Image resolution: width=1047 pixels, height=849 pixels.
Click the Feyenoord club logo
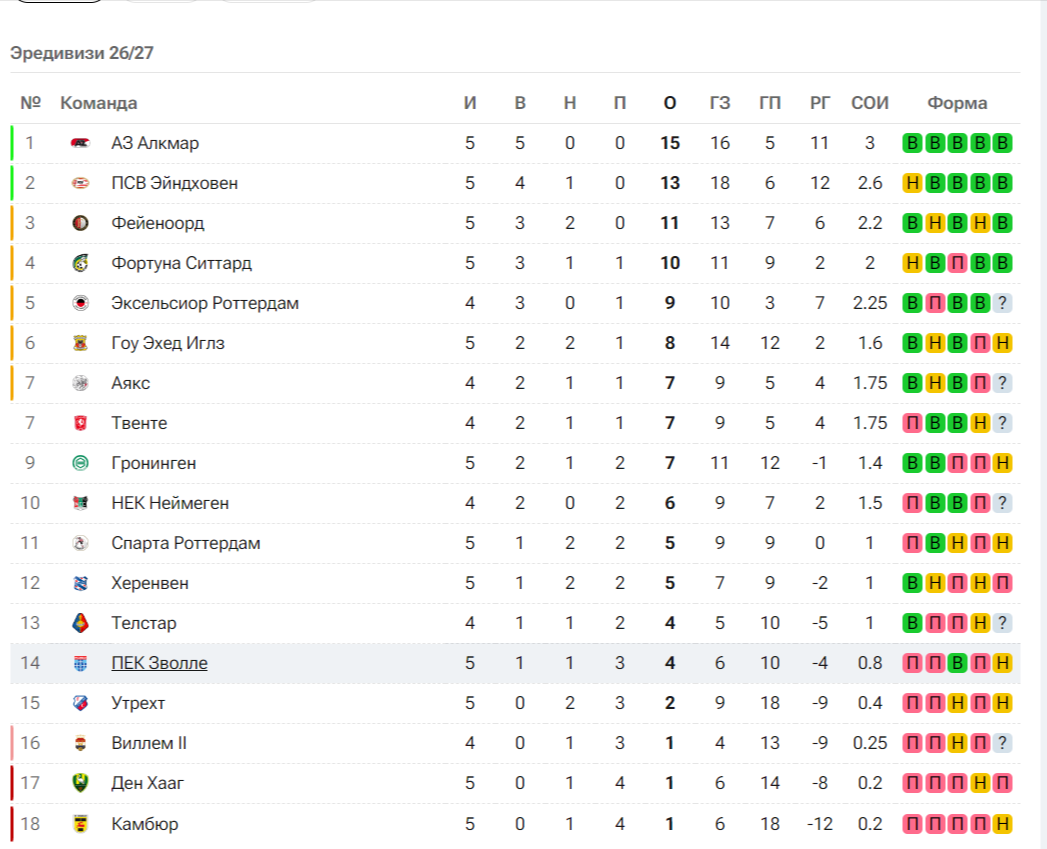tap(80, 223)
